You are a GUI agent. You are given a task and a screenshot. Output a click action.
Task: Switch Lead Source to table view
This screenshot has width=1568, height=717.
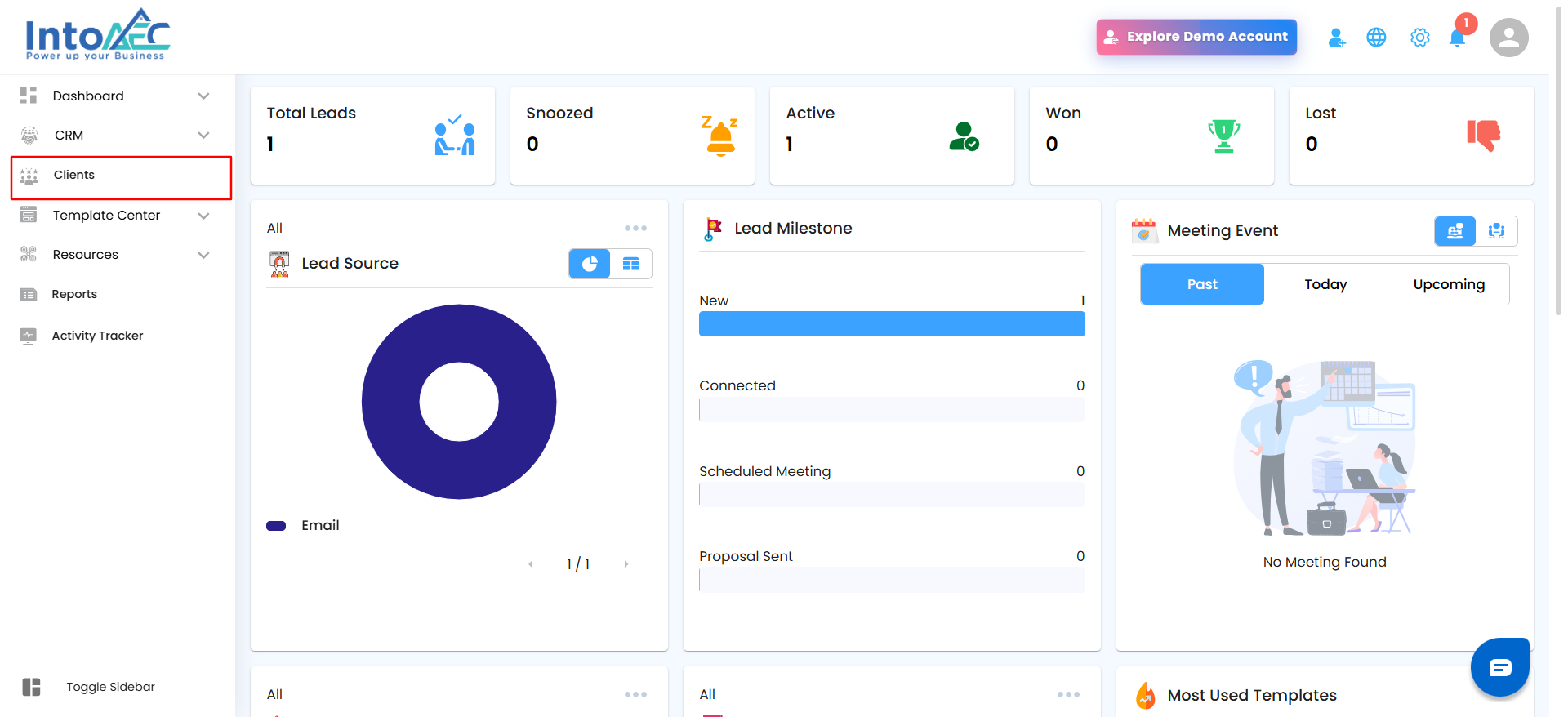coord(631,264)
